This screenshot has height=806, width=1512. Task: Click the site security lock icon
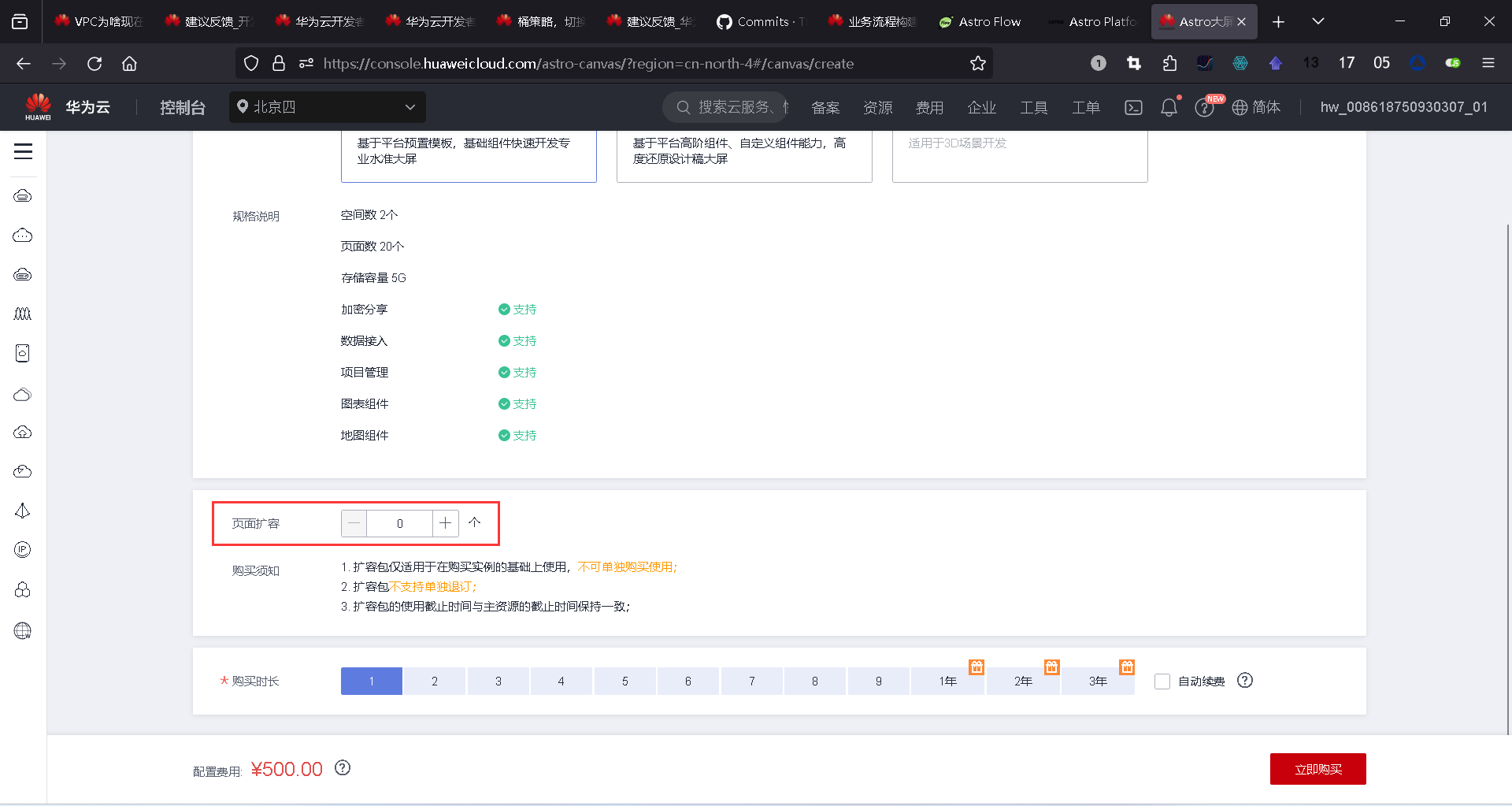pos(279,63)
